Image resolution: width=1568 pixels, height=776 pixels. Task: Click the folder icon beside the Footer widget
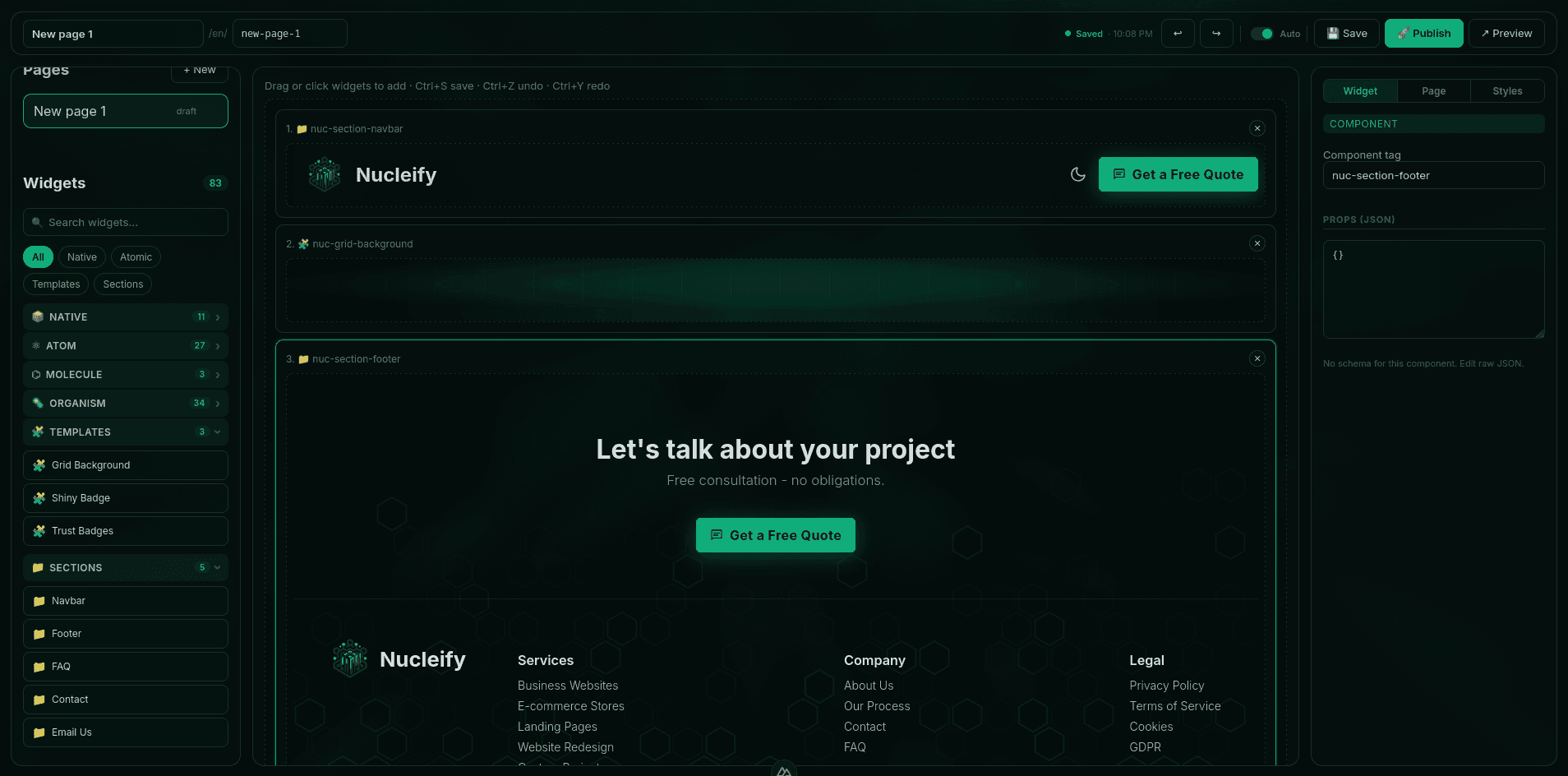pyautogui.click(x=38, y=633)
